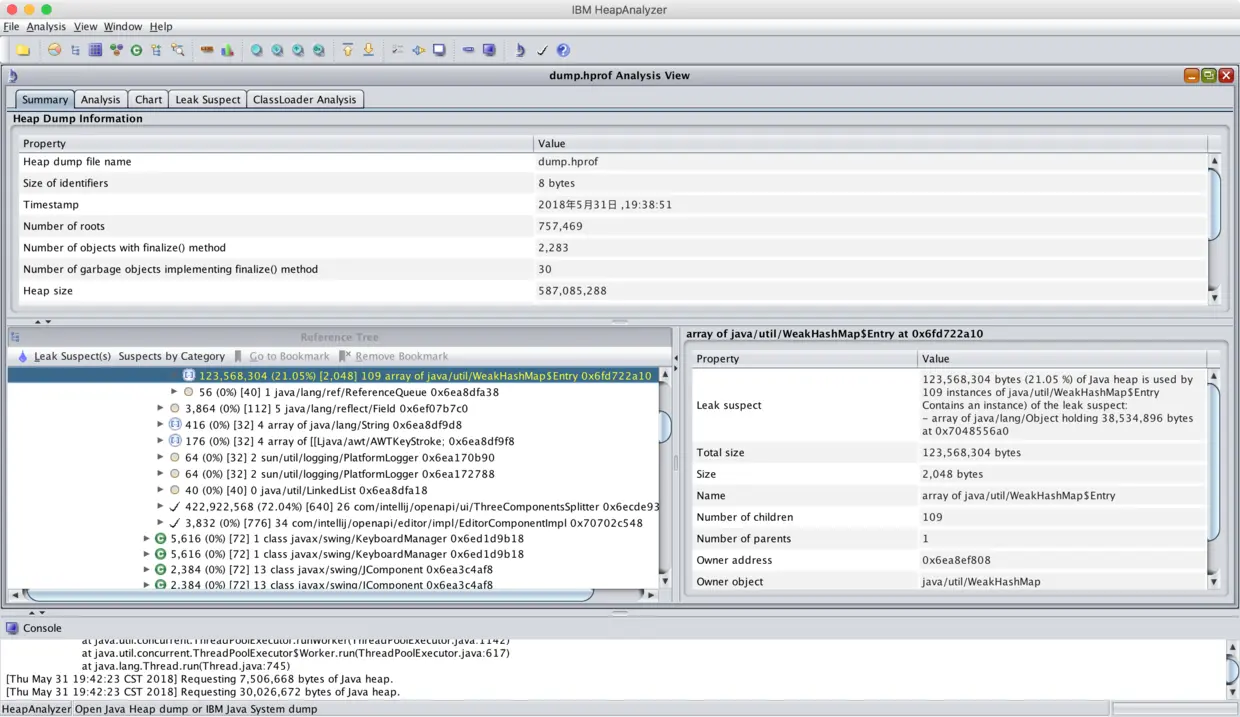Image resolution: width=1240 pixels, height=717 pixels.
Task: Click the third blue magnifier globe icon
Action: pos(298,50)
